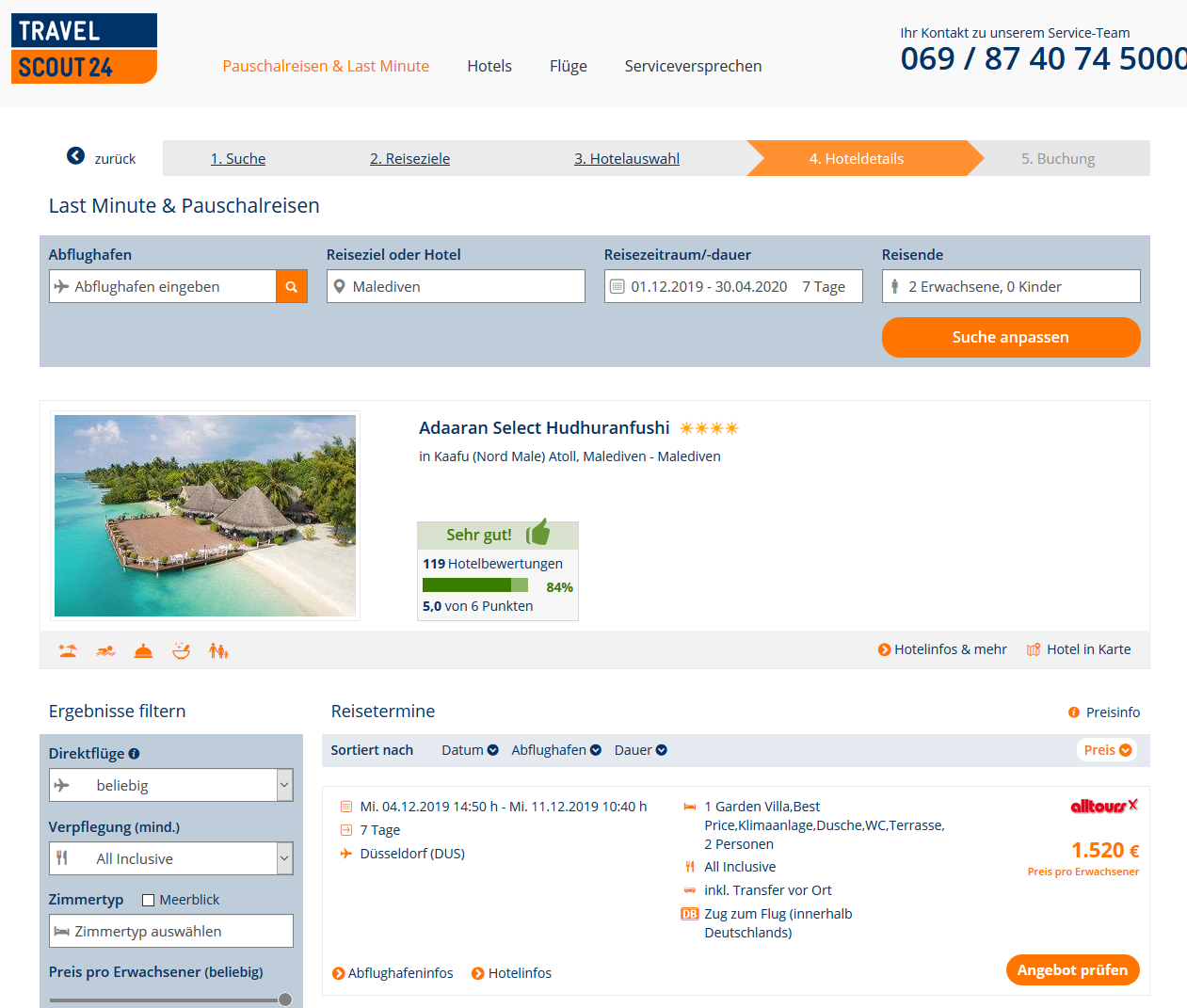Image resolution: width=1187 pixels, height=1008 pixels.
Task: Click the Angebot prüfen button
Action: tap(1072, 970)
